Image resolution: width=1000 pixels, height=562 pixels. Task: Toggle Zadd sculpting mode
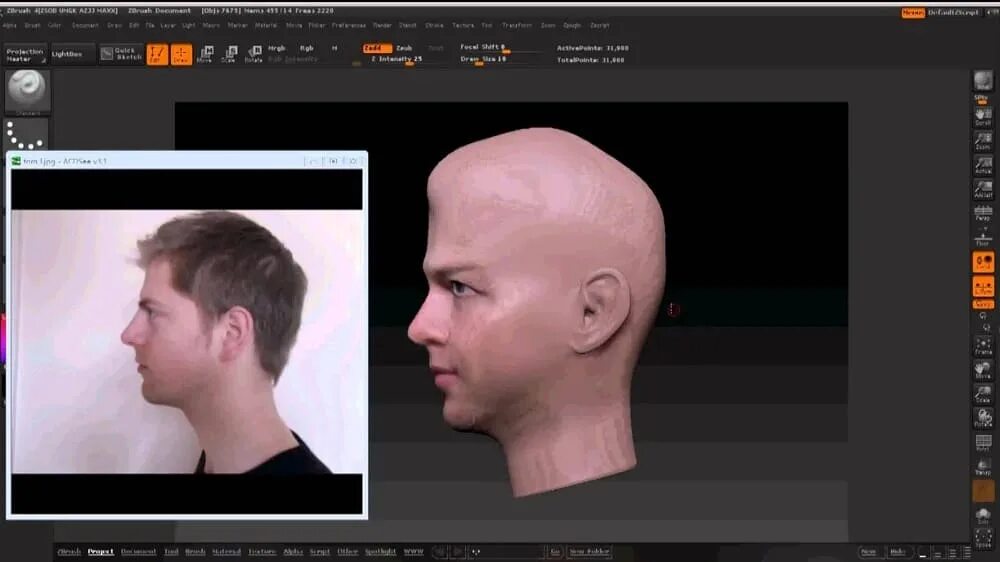click(377, 47)
